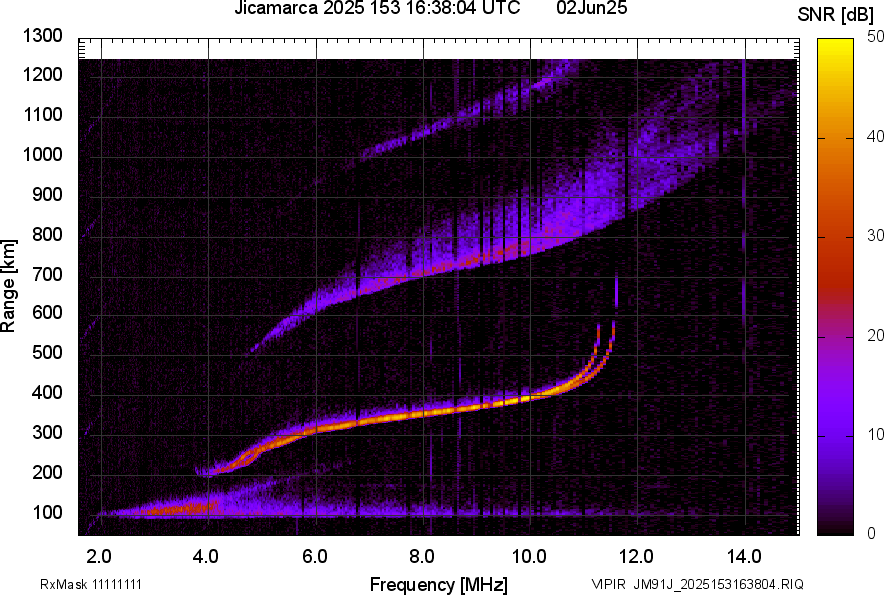
Task: Click the colorbar tick label '50'
Action: click(x=876, y=37)
